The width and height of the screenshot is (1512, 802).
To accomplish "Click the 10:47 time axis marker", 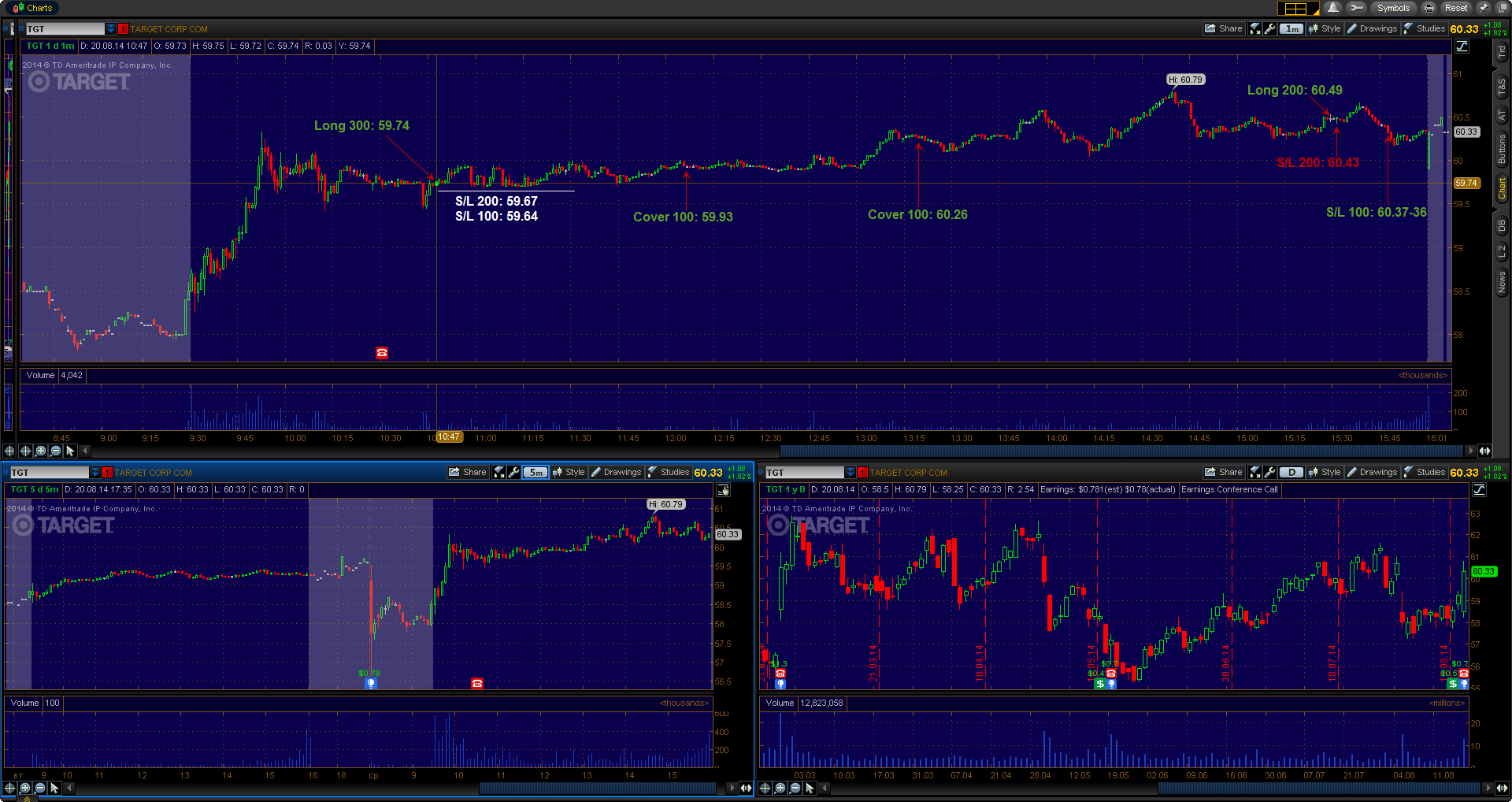I will (449, 437).
